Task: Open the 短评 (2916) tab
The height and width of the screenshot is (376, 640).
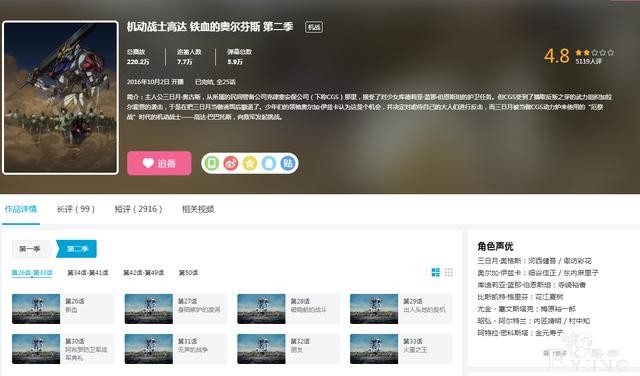Action: pos(138,209)
